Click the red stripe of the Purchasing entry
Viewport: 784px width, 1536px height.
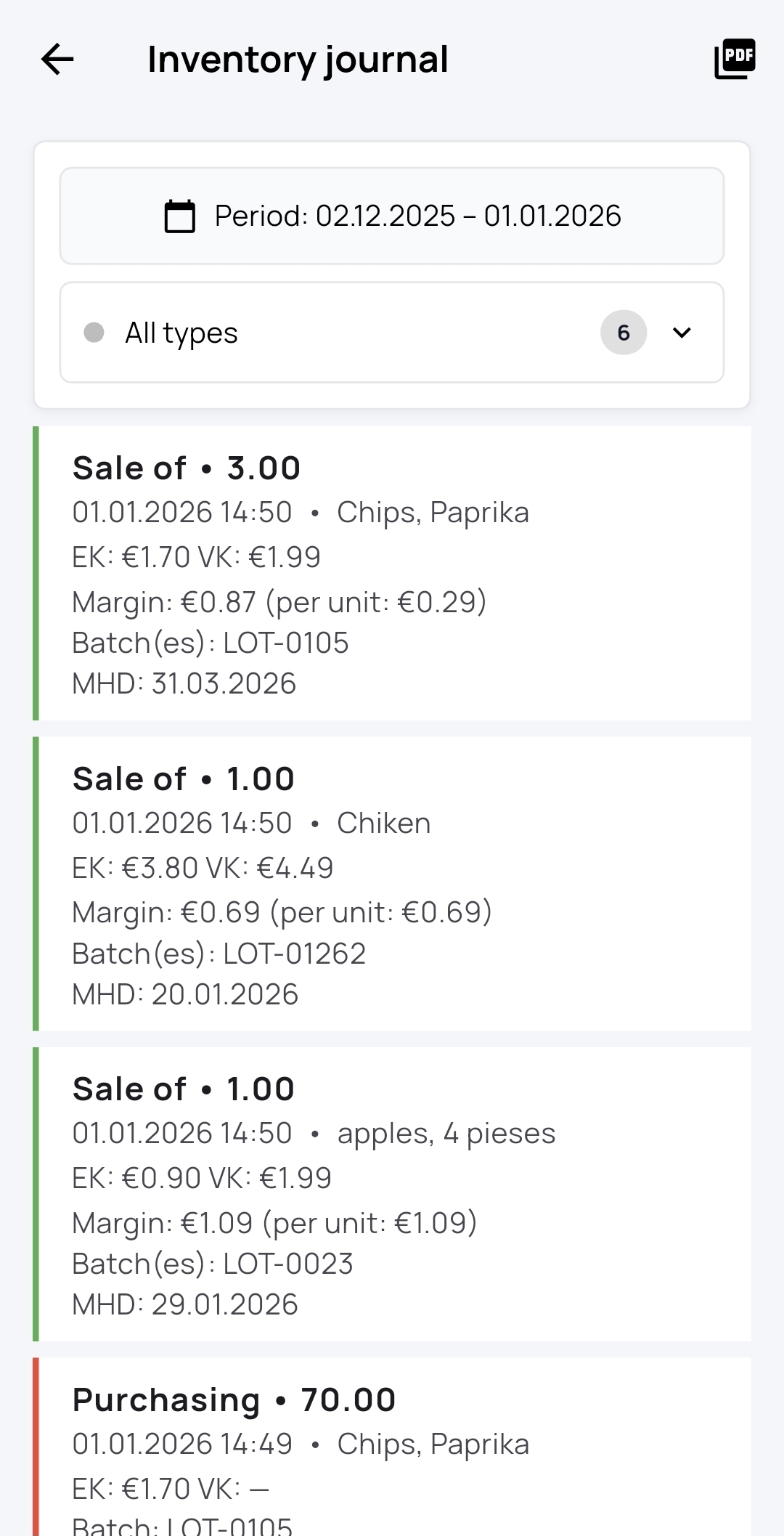36,1445
